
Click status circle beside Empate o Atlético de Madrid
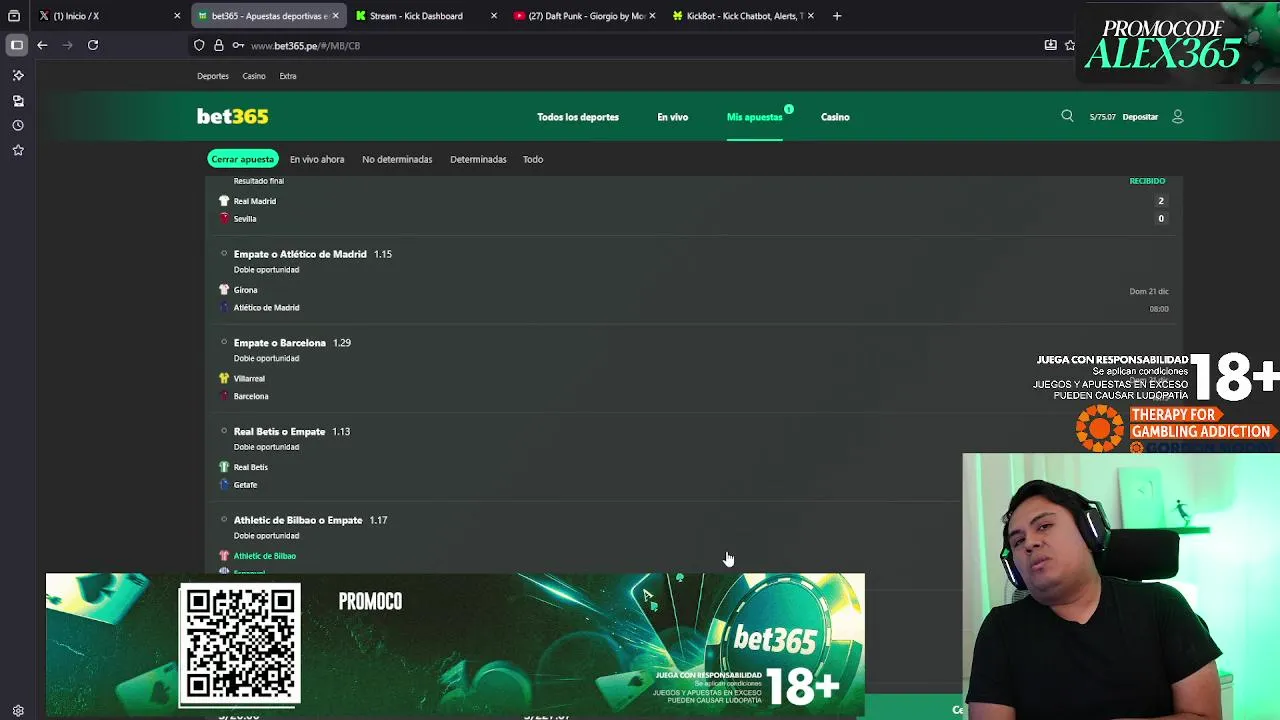(x=224, y=254)
